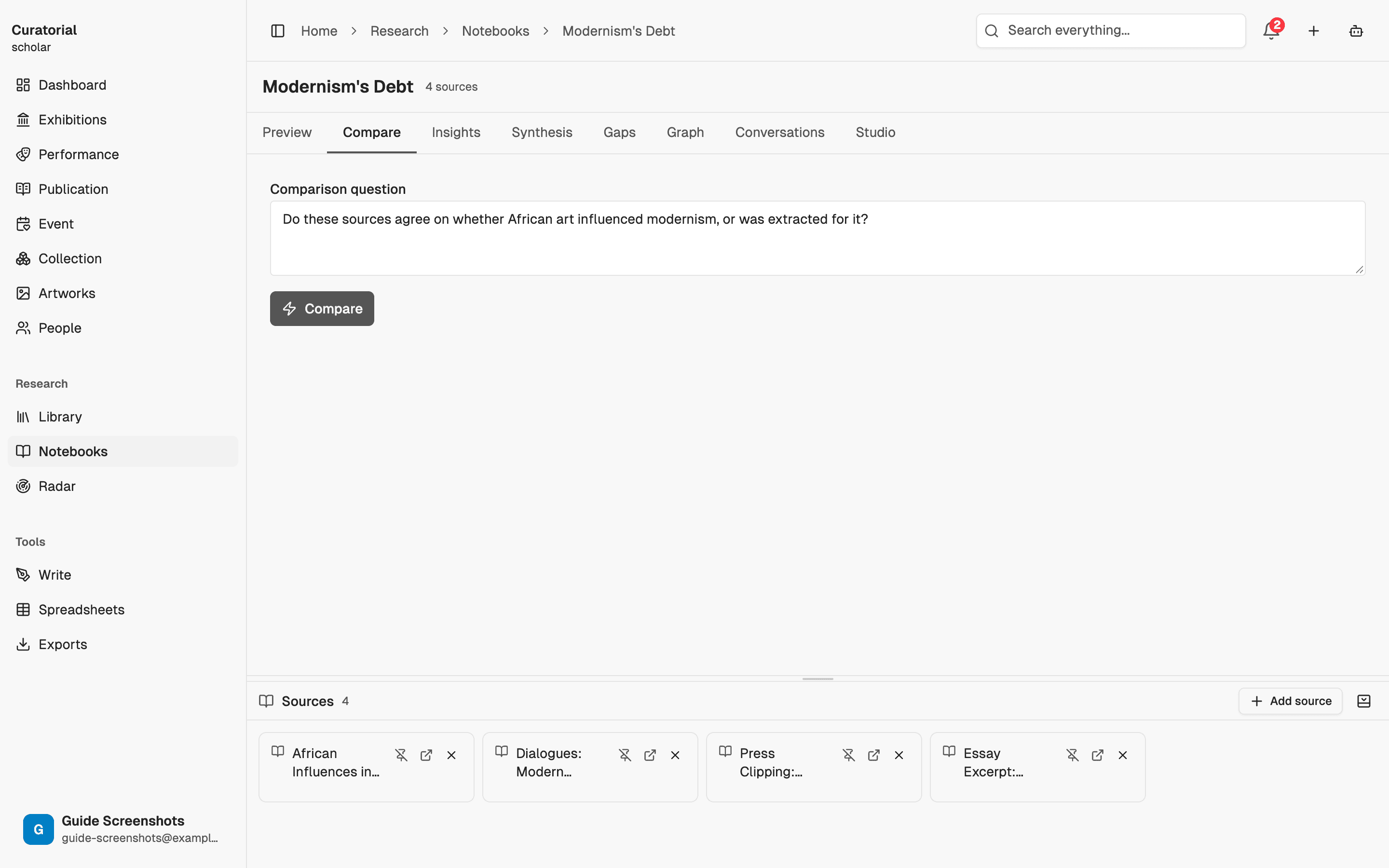
Task: Collapse the Sources panel icon
Action: 1364,701
